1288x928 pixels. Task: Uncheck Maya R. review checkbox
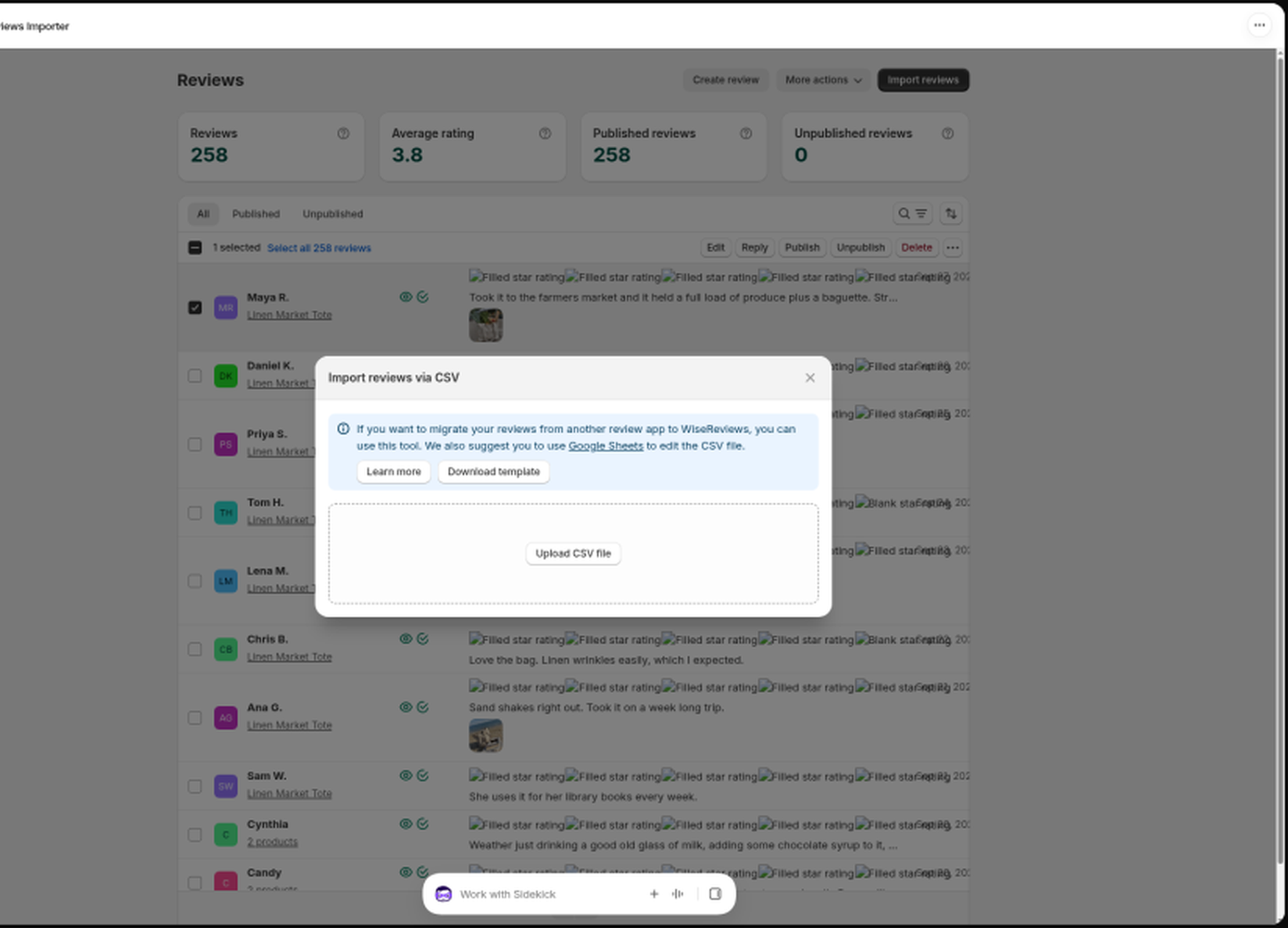195,308
